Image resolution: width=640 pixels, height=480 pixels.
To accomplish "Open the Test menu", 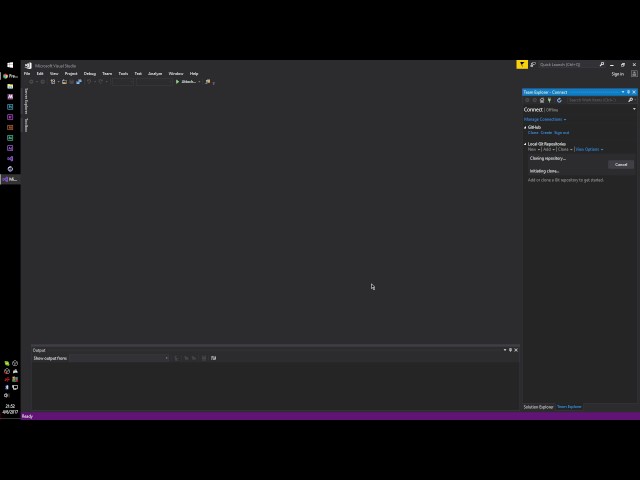I will tap(138, 73).
